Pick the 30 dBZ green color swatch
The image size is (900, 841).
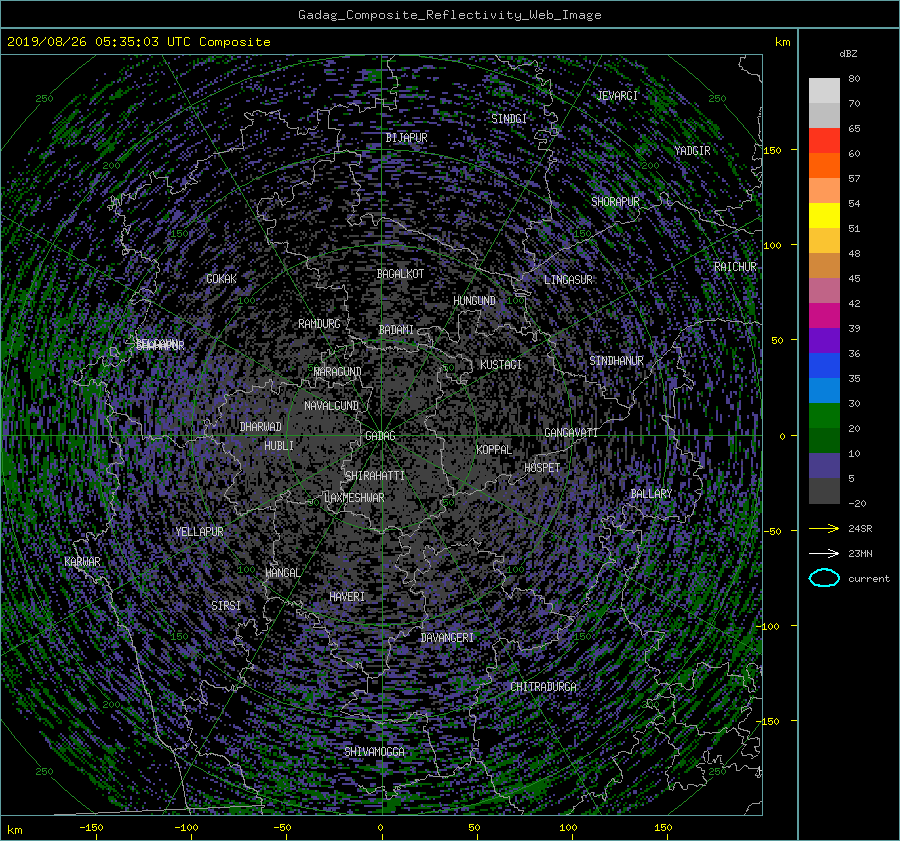[x=824, y=416]
